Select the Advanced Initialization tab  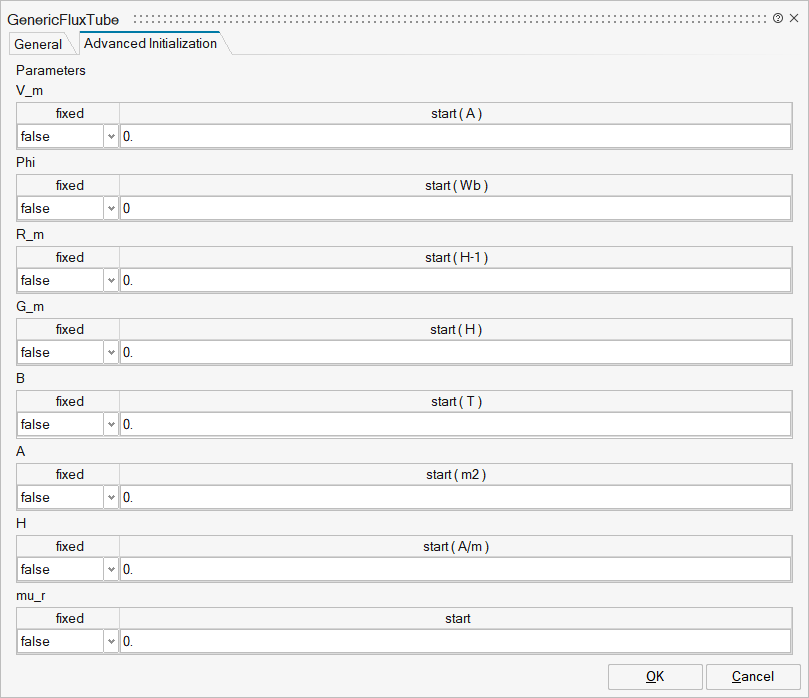pos(150,44)
